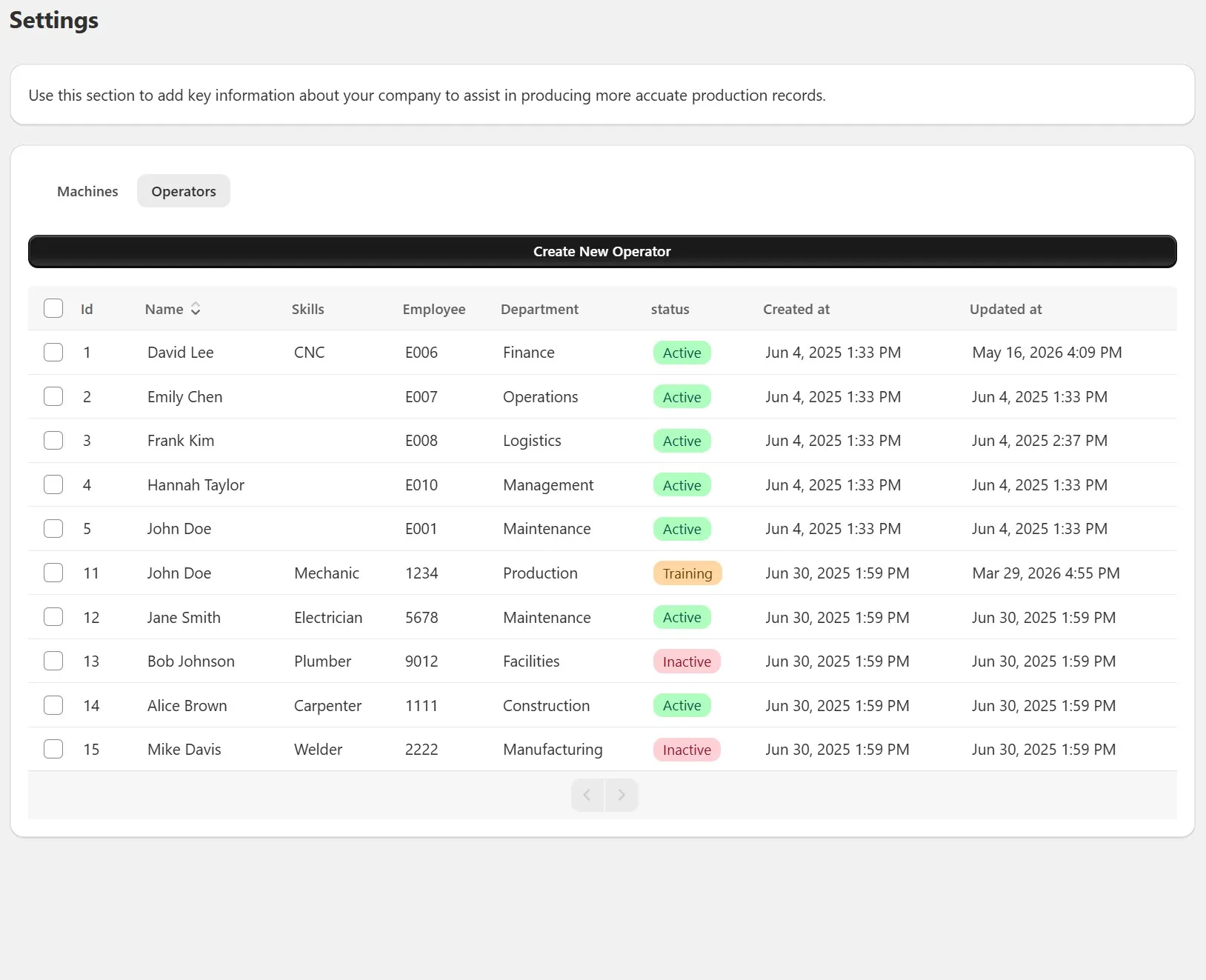Image resolution: width=1206 pixels, height=980 pixels.
Task: Check the box for Alice Brown
Action: [x=53, y=705]
